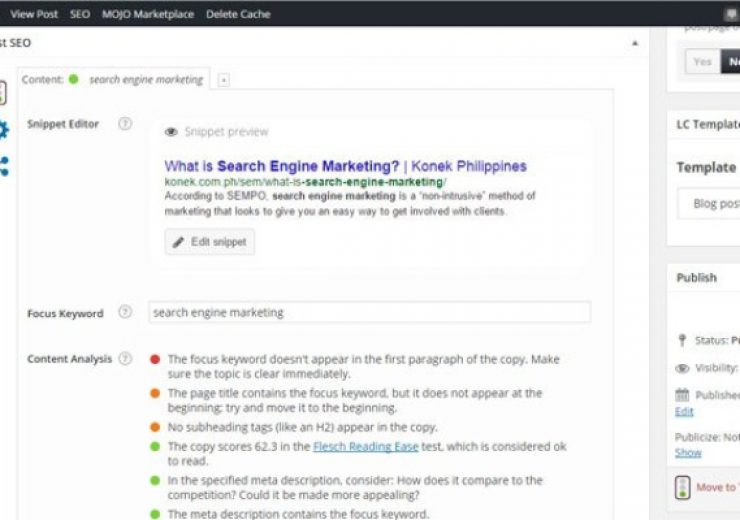Open the Flesch Reading Ease link
Viewport: 740px width, 520px height.
click(x=366, y=446)
